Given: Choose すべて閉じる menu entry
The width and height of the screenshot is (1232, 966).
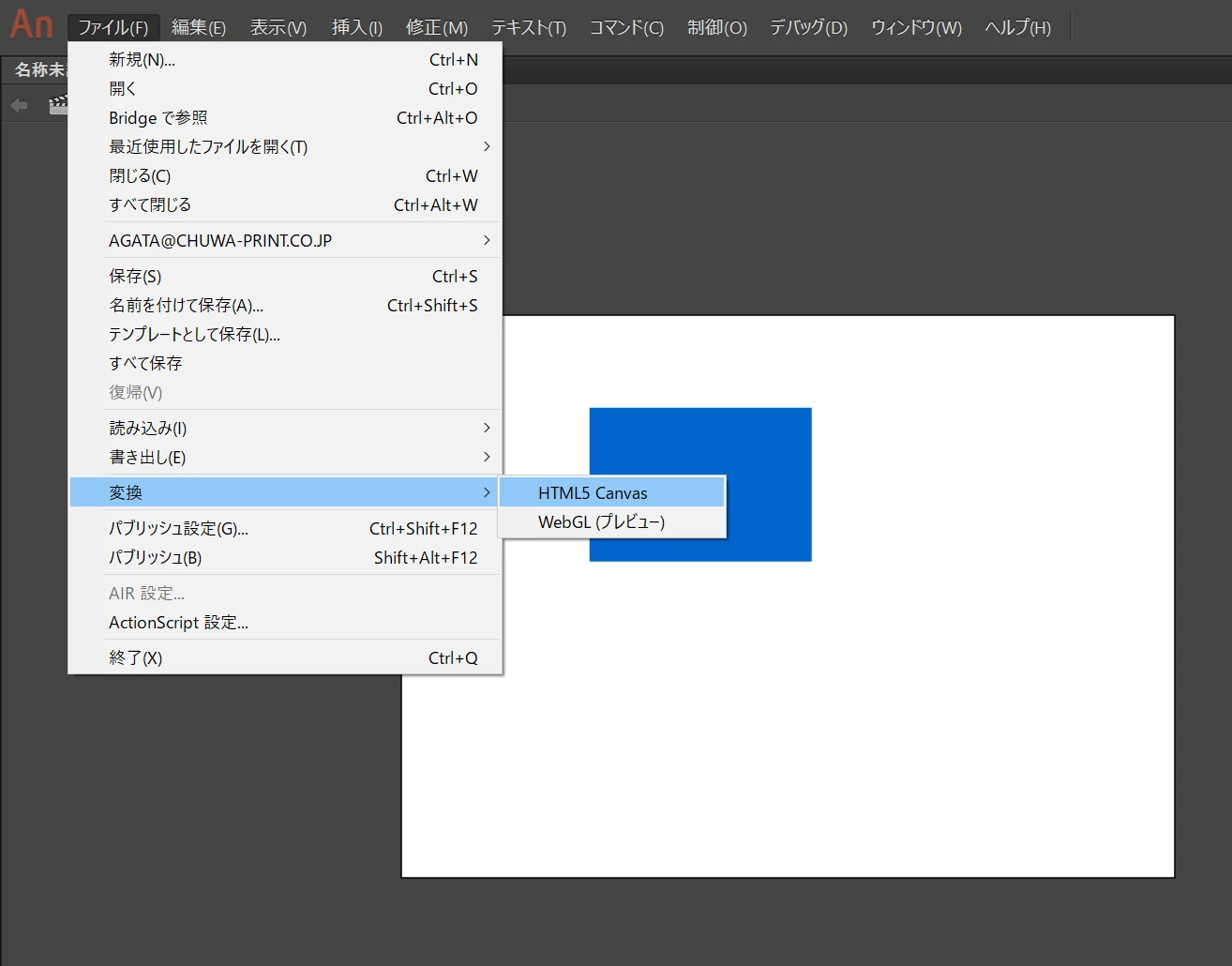Looking at the screenshot, I should 286,205.
